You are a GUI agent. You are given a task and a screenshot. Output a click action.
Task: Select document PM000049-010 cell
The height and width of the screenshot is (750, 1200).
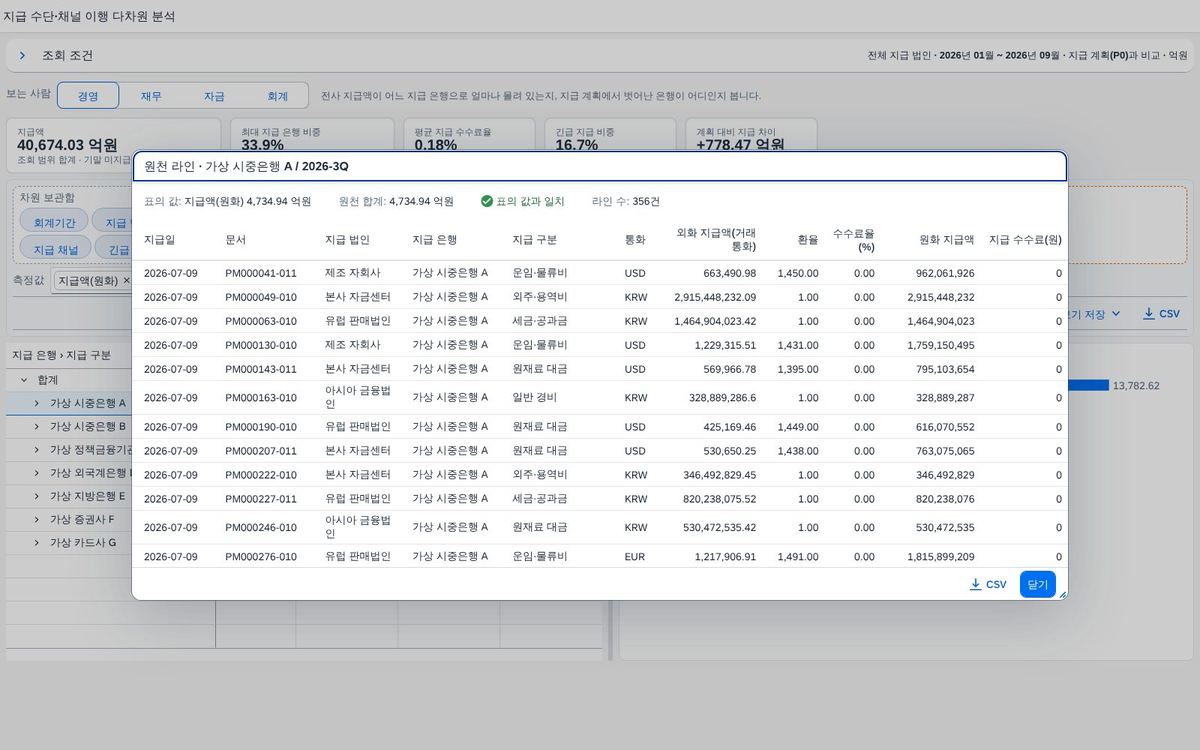pyautogui.click(x=261, y=297)
